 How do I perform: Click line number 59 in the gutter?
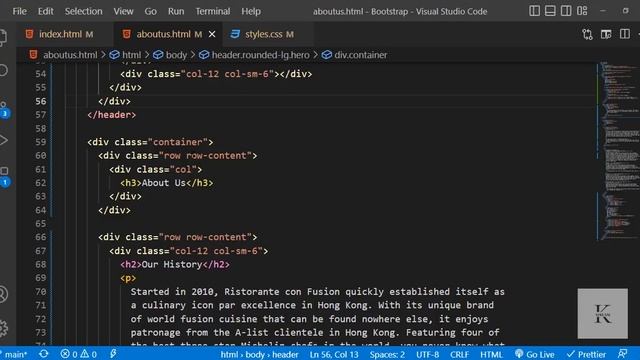40,142
